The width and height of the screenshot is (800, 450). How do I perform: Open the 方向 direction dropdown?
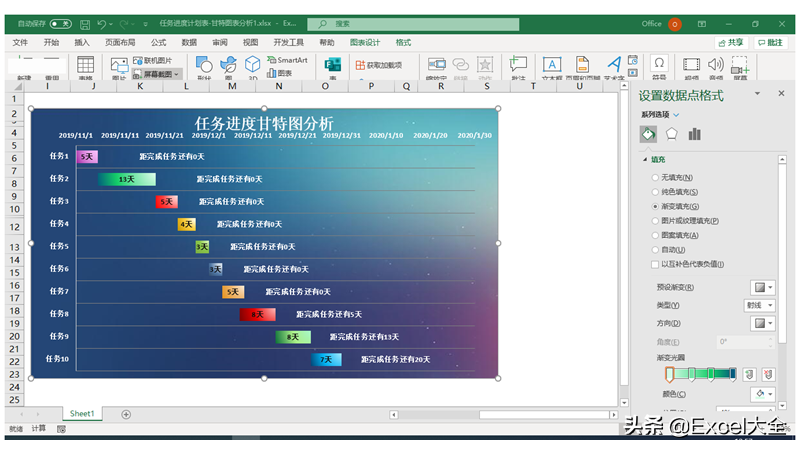coord(763,323)
